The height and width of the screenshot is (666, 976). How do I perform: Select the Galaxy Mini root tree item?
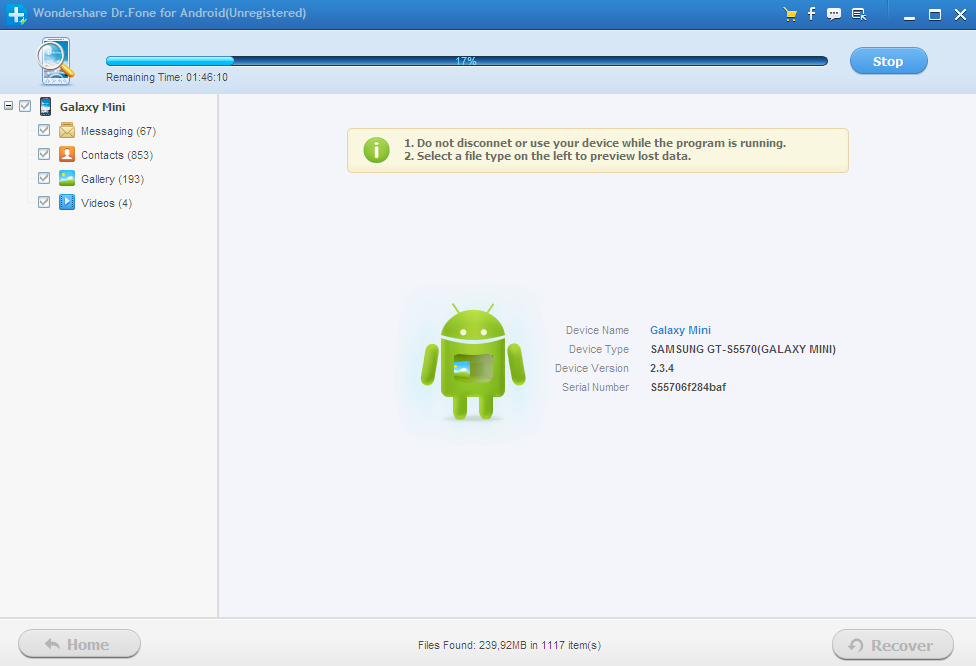point(92,107)
